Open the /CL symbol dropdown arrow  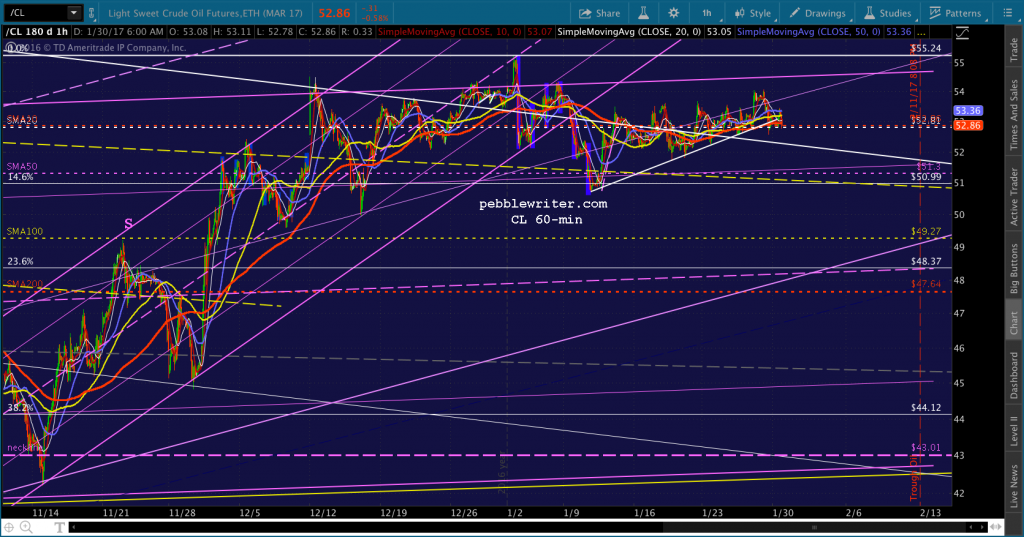pos(74,12)
